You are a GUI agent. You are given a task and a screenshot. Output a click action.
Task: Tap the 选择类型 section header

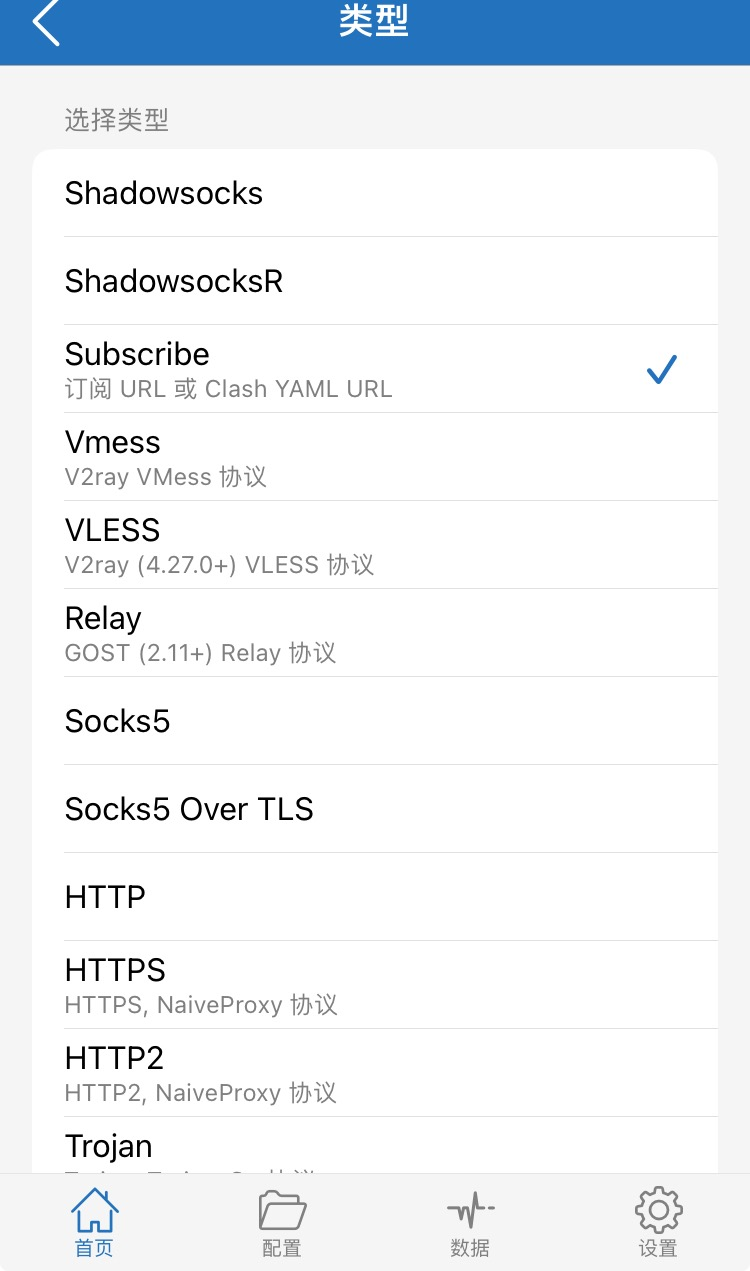(x=117, y=120)
